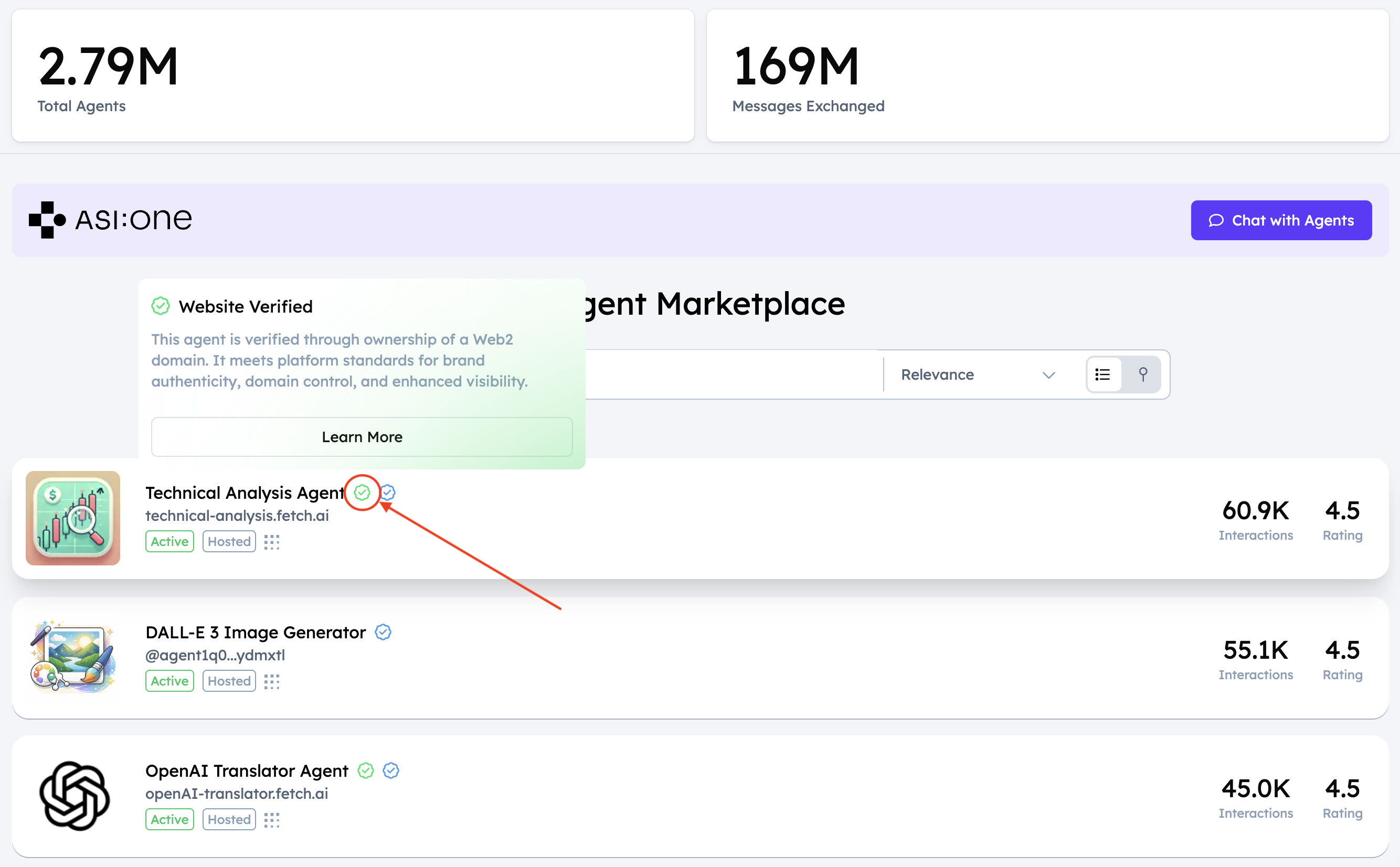
Task: Click grid dots icon on DALL-E 3 row
Action: (272, 681)
